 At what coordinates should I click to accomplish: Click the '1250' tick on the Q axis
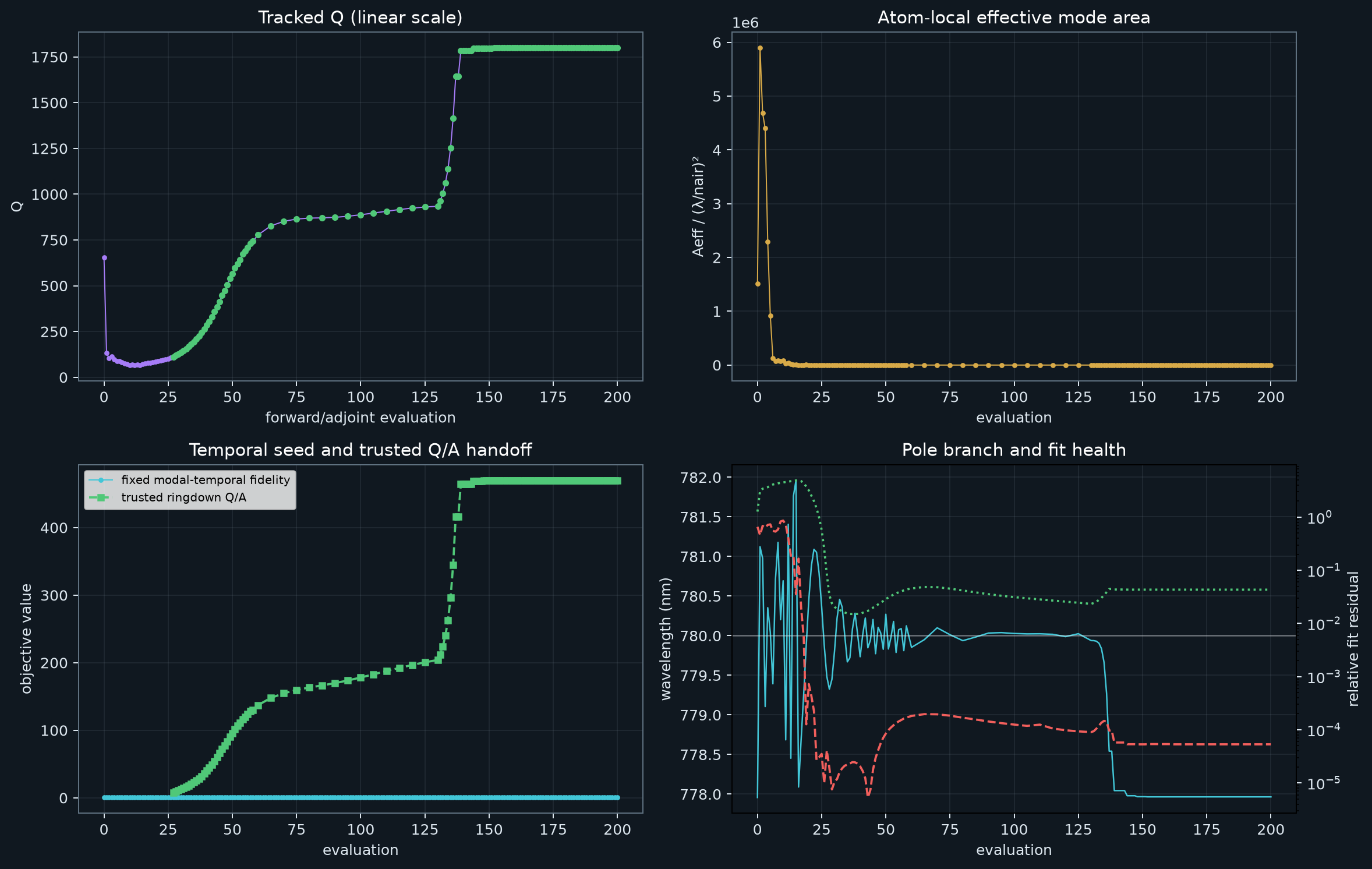[x=49, y=149]
